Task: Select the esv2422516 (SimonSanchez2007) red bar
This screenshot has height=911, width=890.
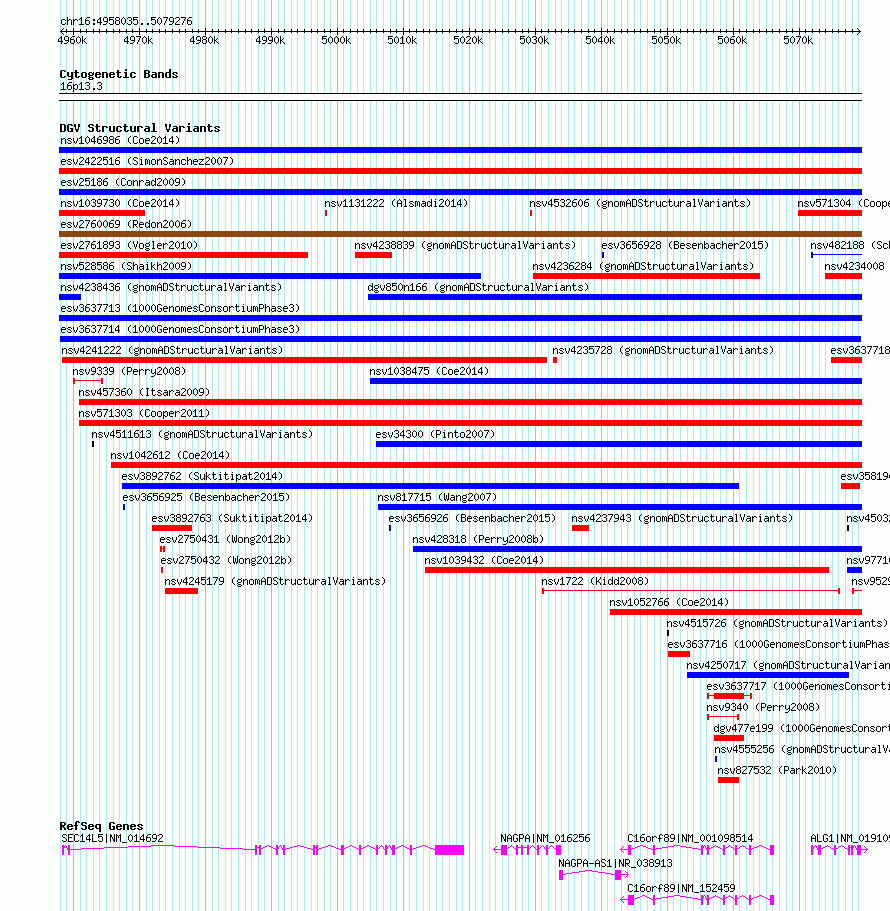Action: click(x=460, y=171)
